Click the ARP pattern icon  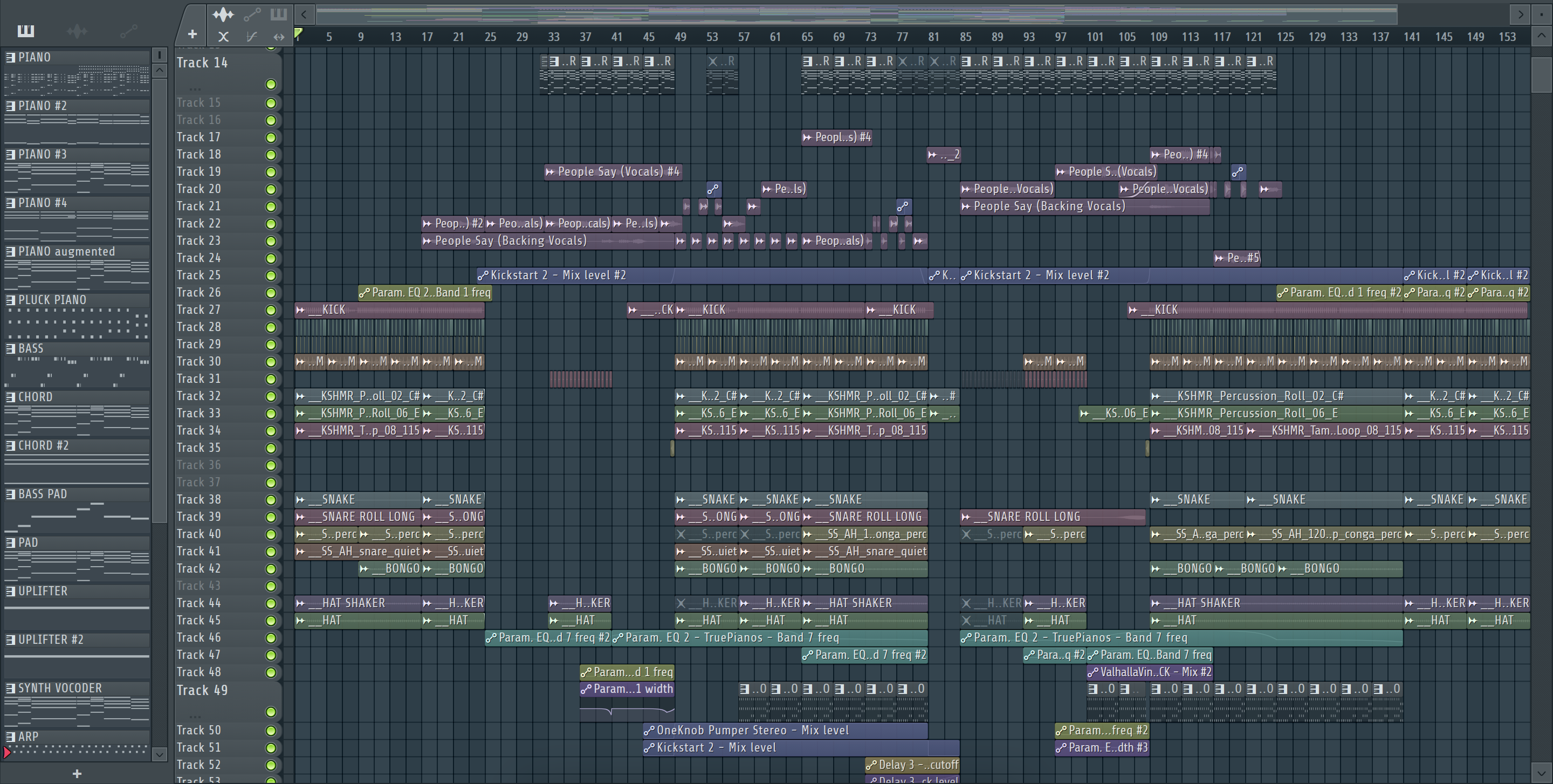tap(10, 737)
